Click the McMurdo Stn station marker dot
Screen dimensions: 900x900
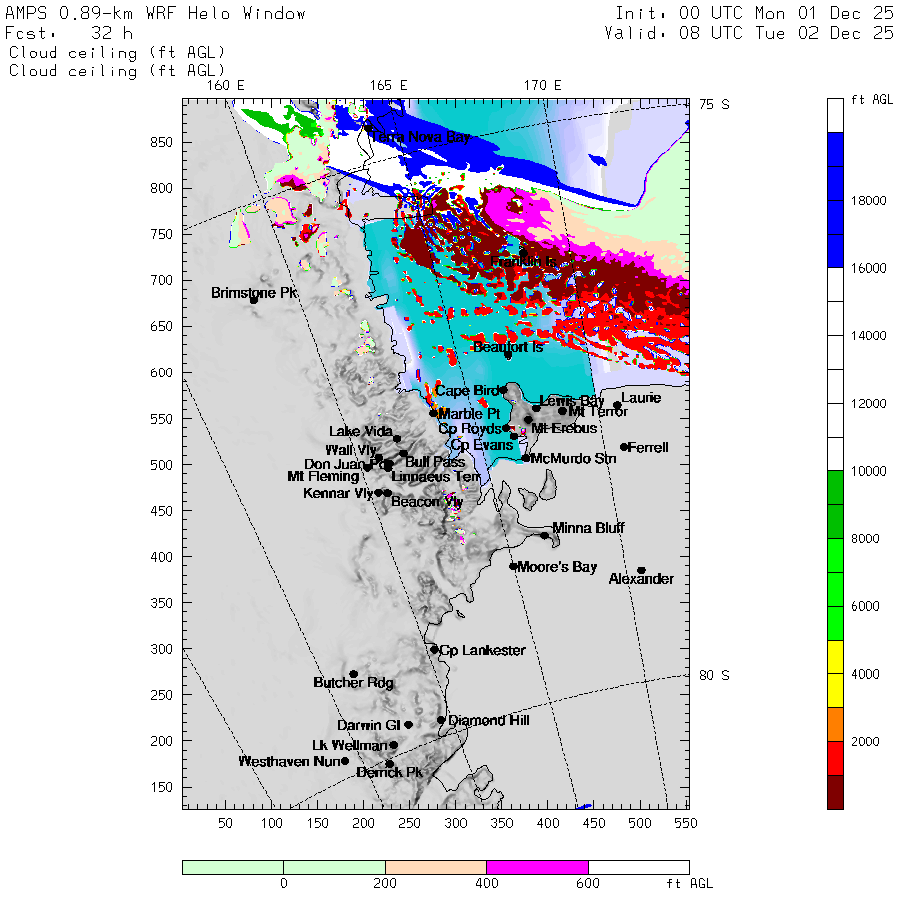(x=525, y=458)
